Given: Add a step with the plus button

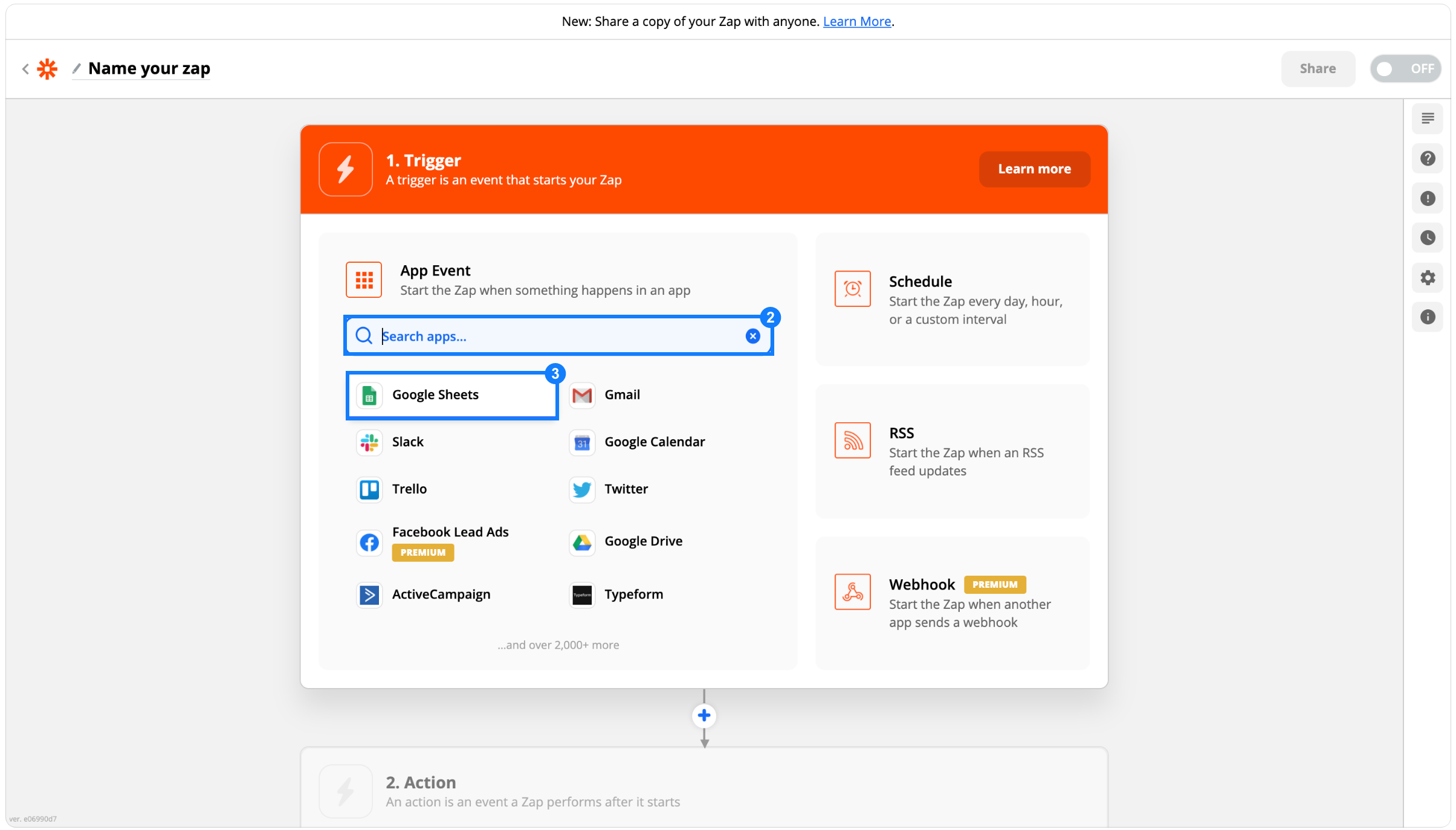Looking at the screenshot, I should click(704, 716).
